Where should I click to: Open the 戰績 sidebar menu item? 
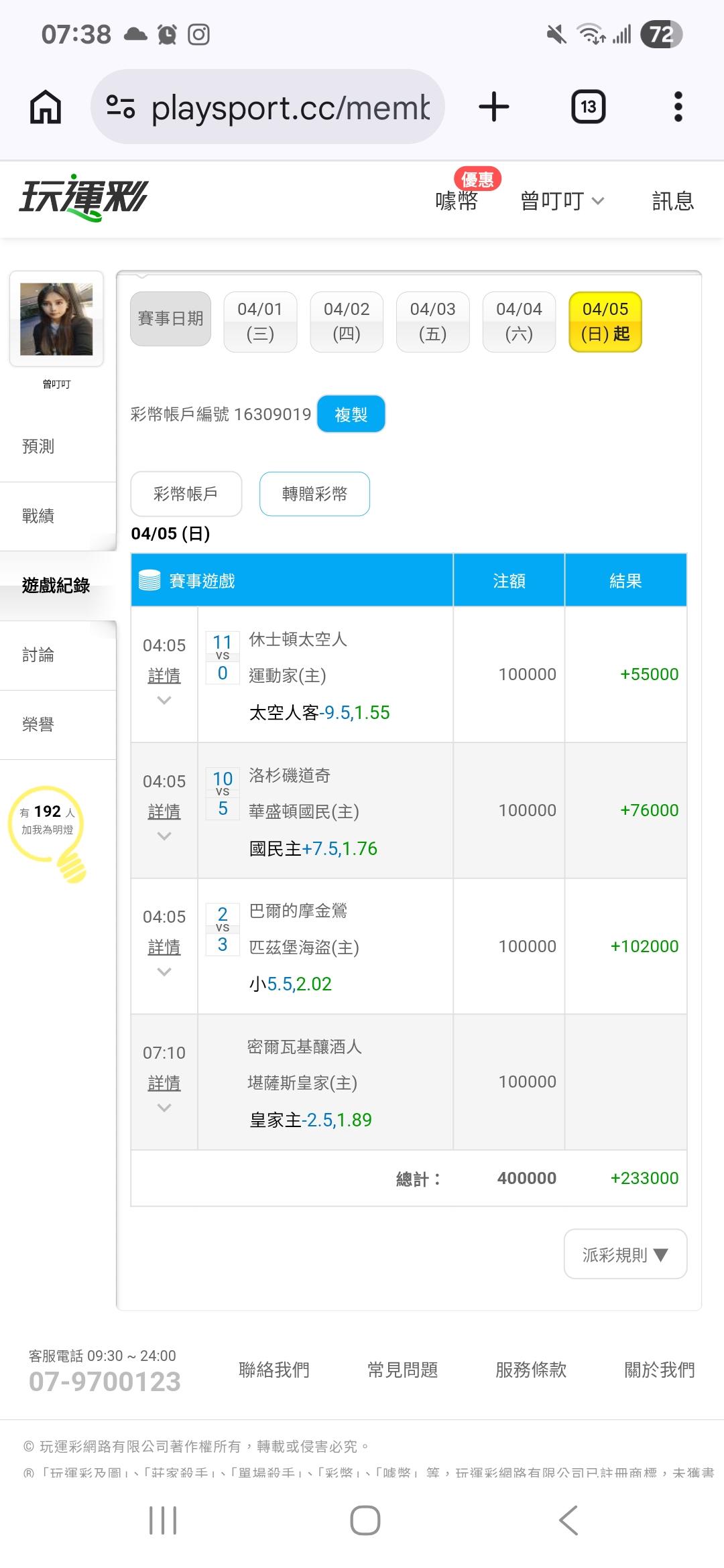(39, 516)
